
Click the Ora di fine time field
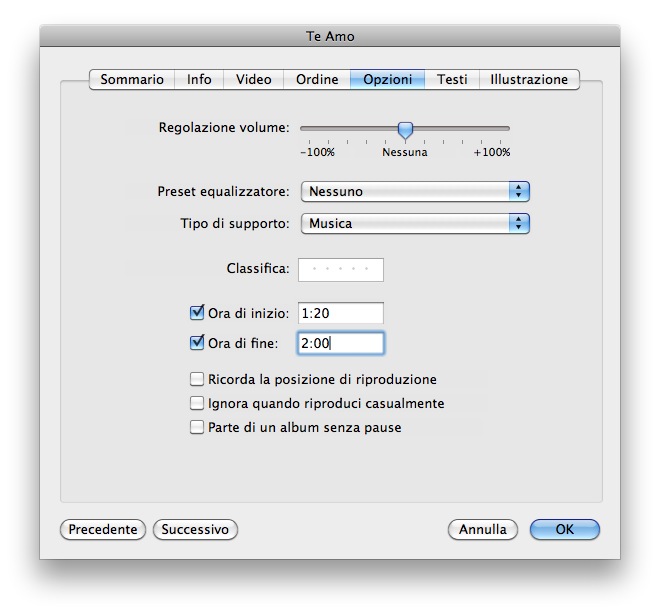tap(341, 343)
